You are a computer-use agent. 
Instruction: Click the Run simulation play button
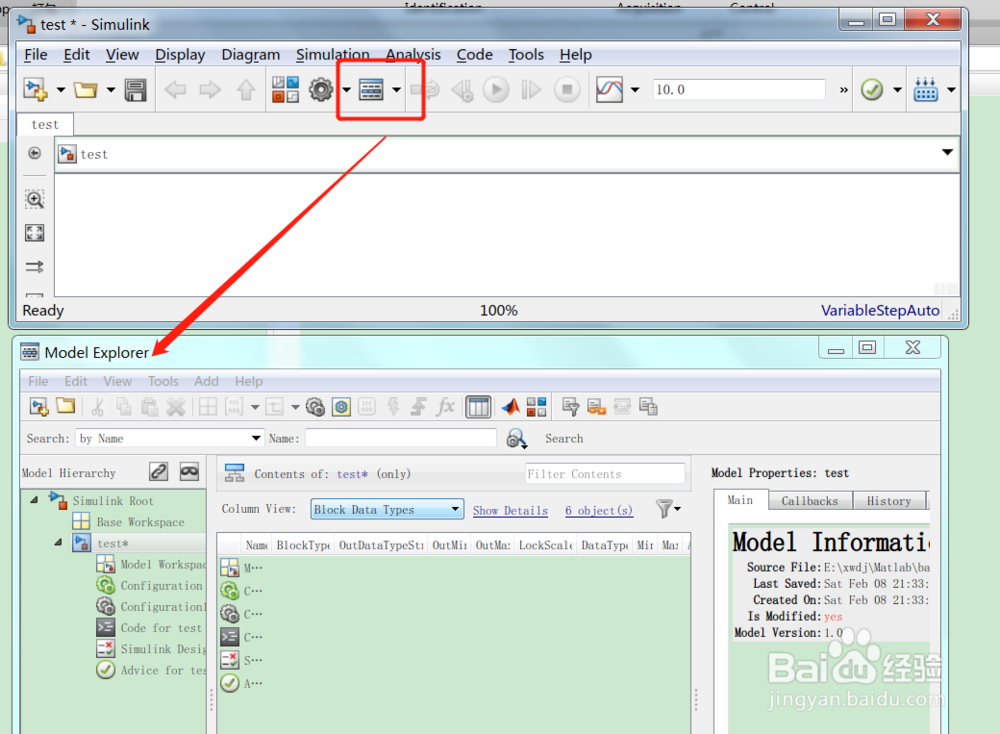(x=496, y=90)
